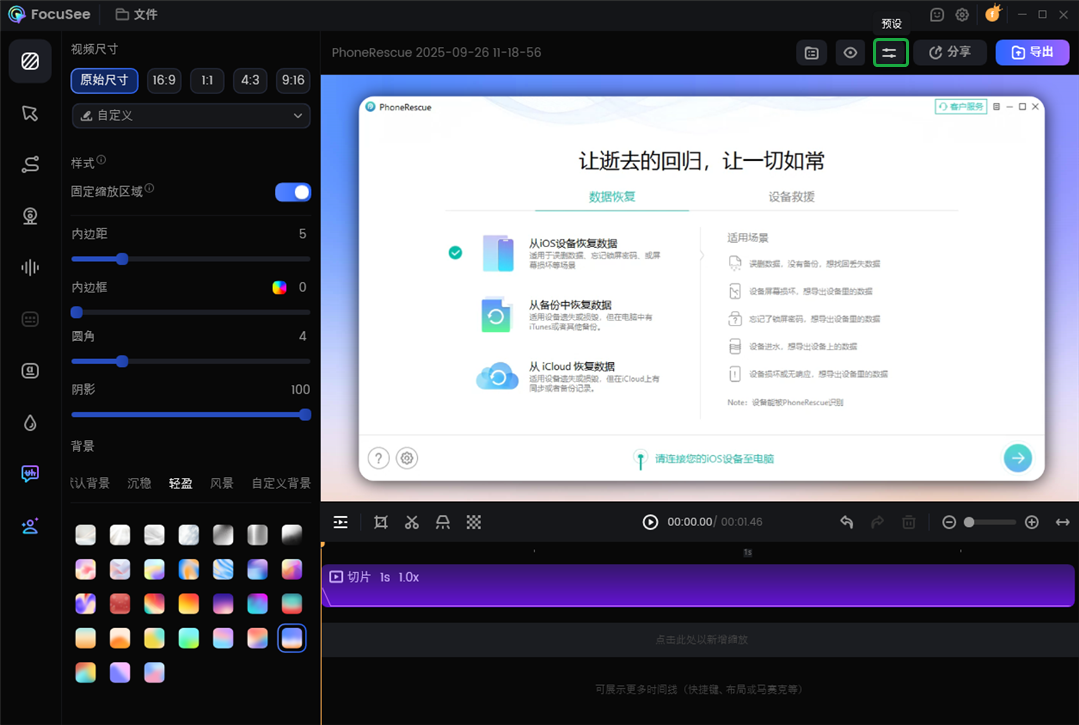Switch to the 轻盈 background tab
The height and width of the screenshot is (725, 1079).
180,483
